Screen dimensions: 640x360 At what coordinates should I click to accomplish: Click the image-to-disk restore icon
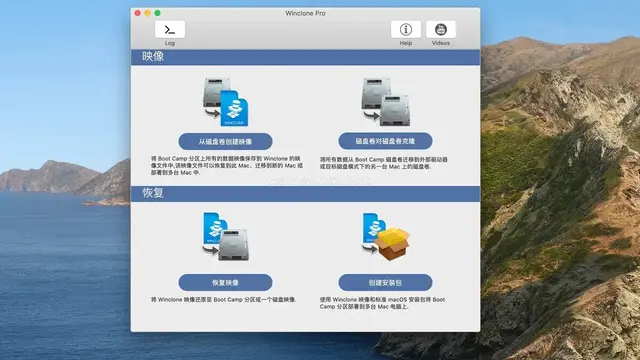click(225, 237)
